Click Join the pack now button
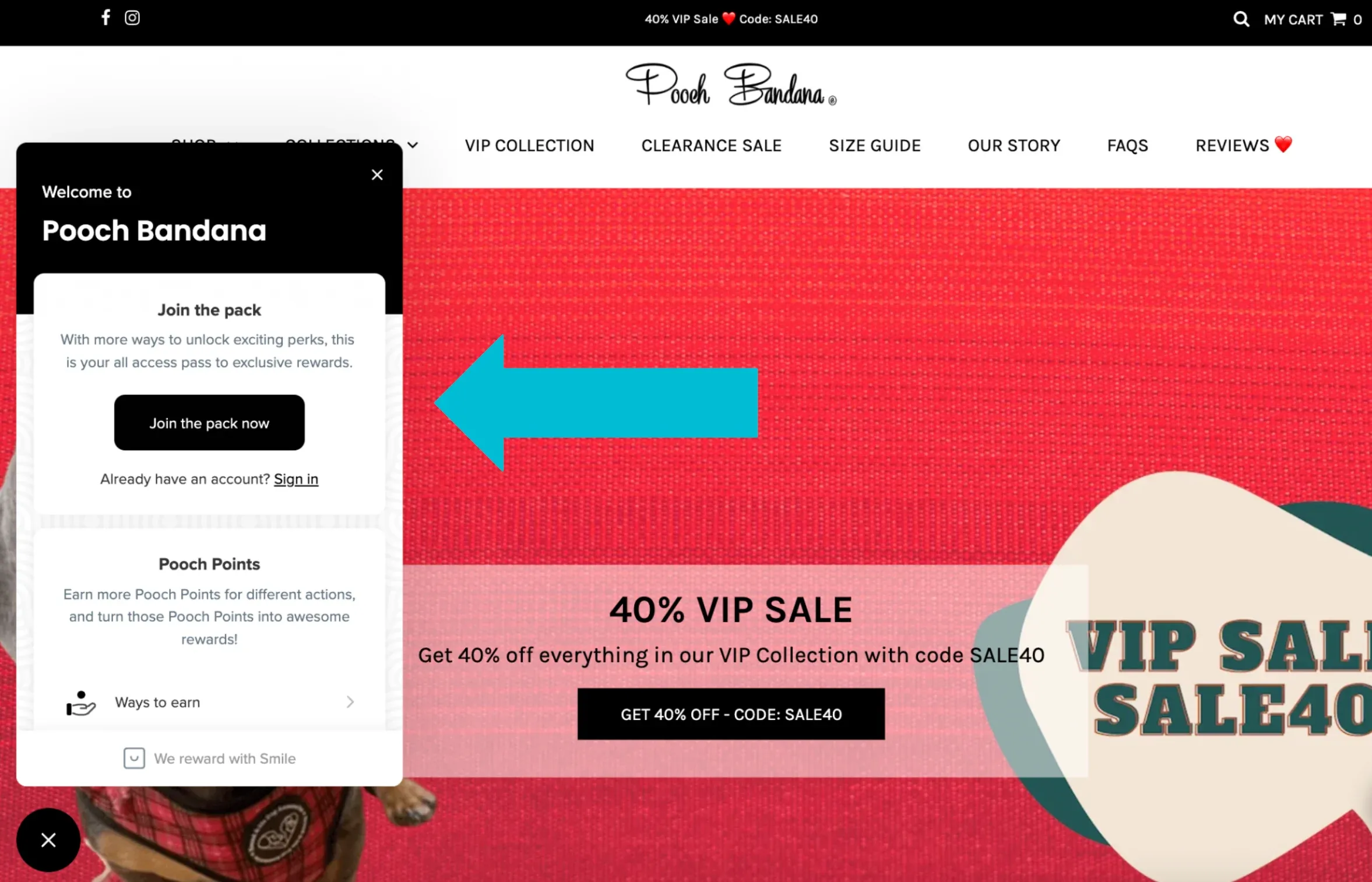 coord(209,423)
